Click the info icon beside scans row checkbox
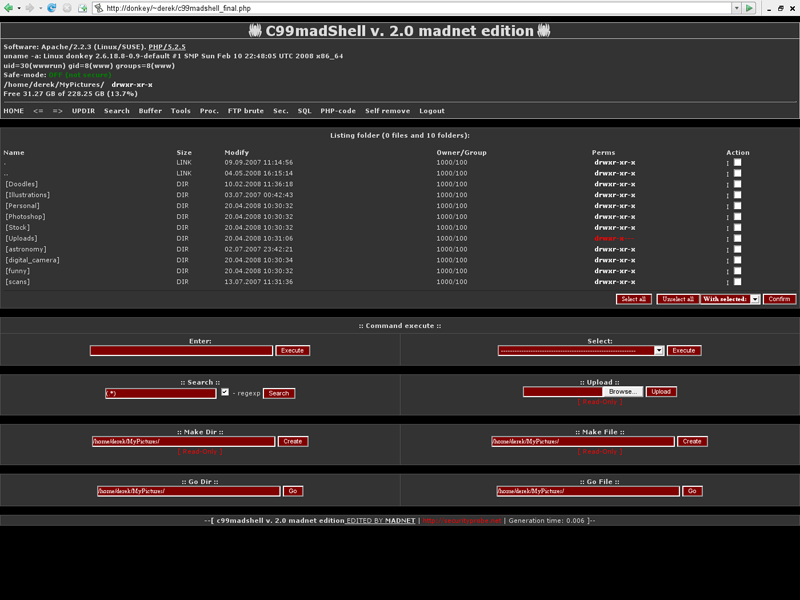Screen dimensions: 800x600 [x=728, y=282]
